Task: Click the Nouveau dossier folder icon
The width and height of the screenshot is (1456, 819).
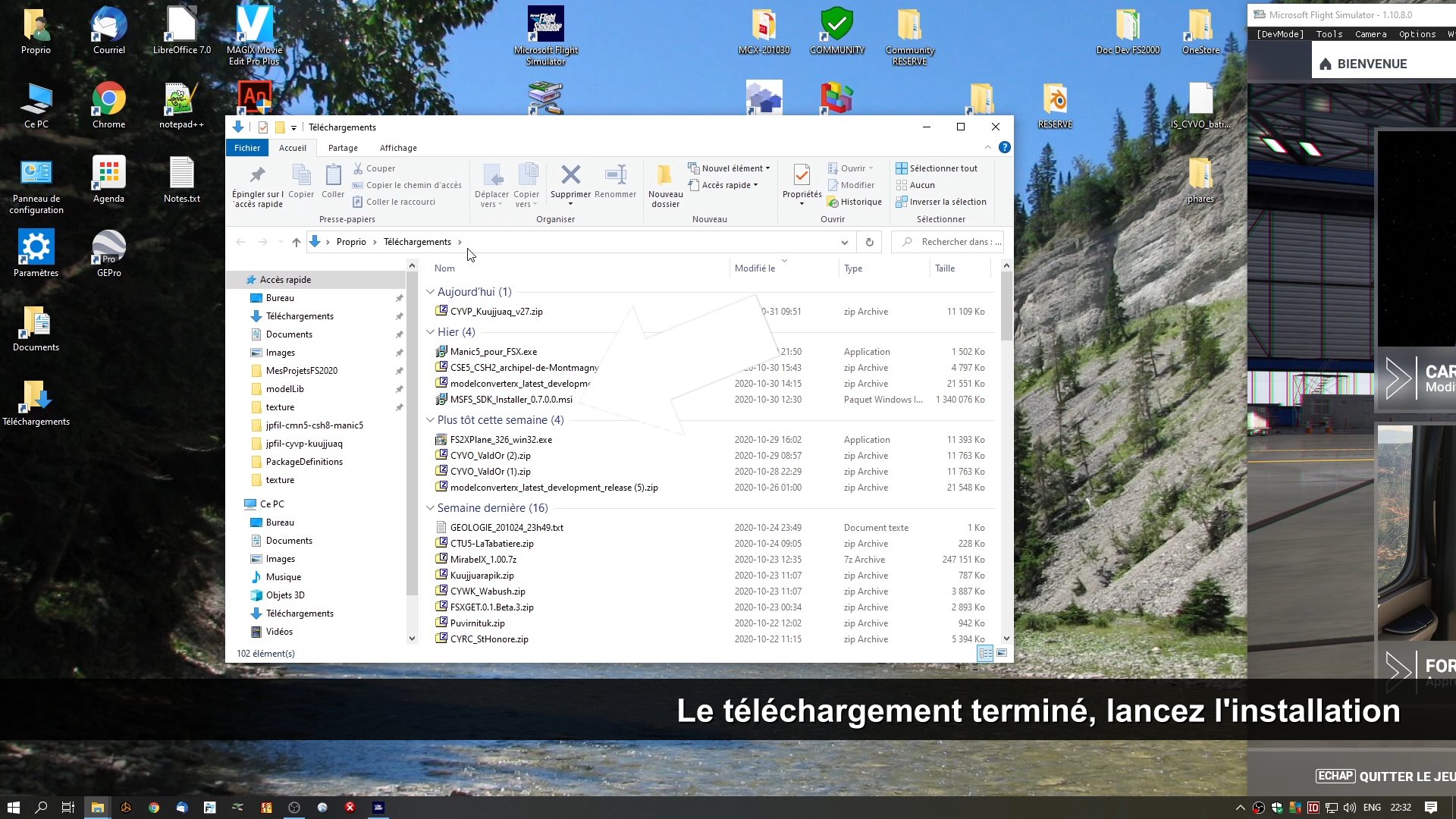Action: 665,176
